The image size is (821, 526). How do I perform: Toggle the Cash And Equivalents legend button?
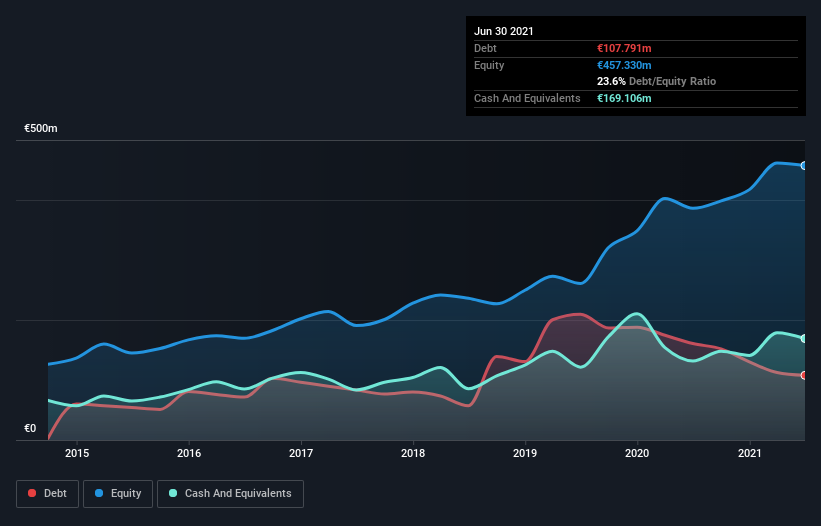point(230,494)
